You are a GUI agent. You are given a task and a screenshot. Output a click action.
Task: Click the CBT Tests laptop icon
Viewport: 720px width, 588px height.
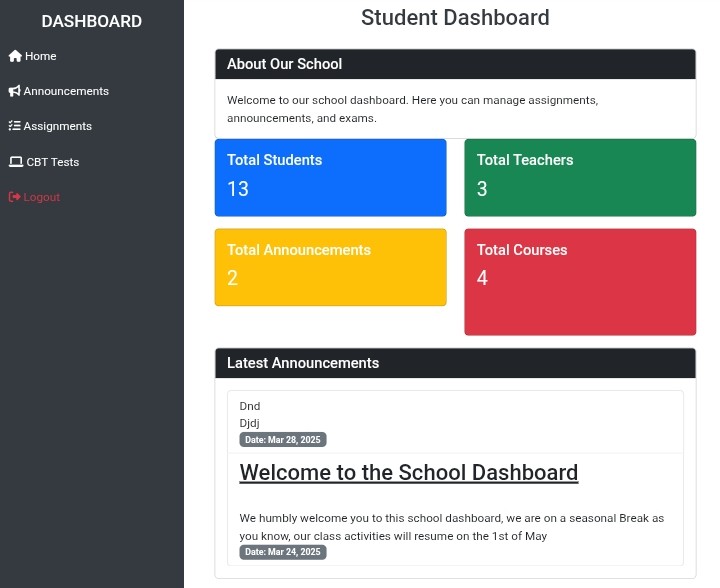(x=15, y=162)
